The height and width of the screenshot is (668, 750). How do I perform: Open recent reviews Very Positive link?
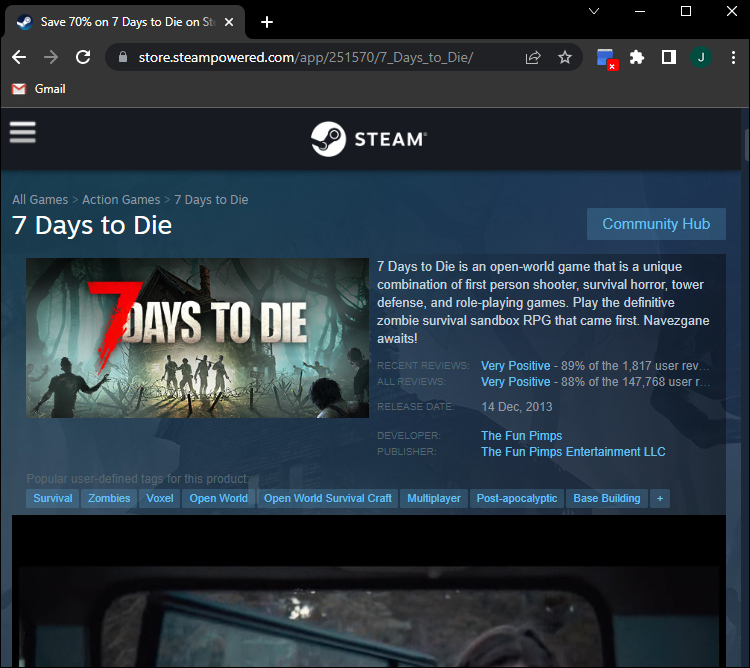tap(515, 366)
